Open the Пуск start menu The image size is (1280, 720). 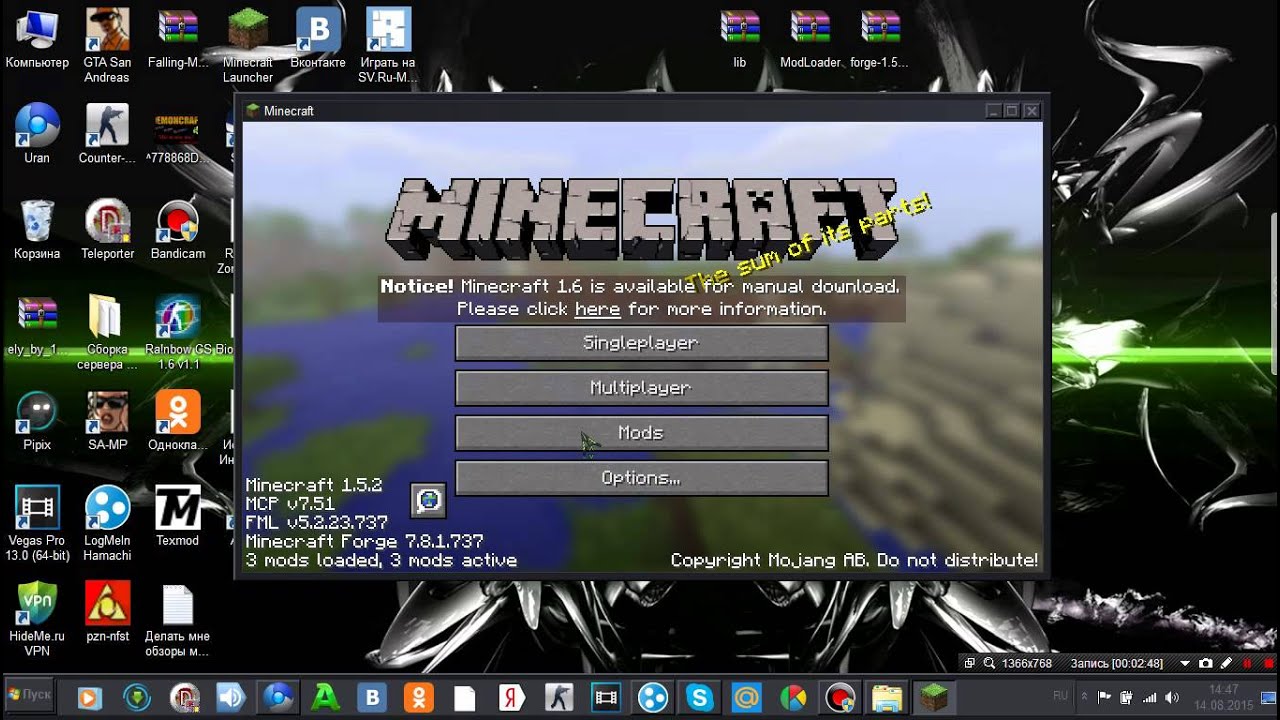[28, 695]
